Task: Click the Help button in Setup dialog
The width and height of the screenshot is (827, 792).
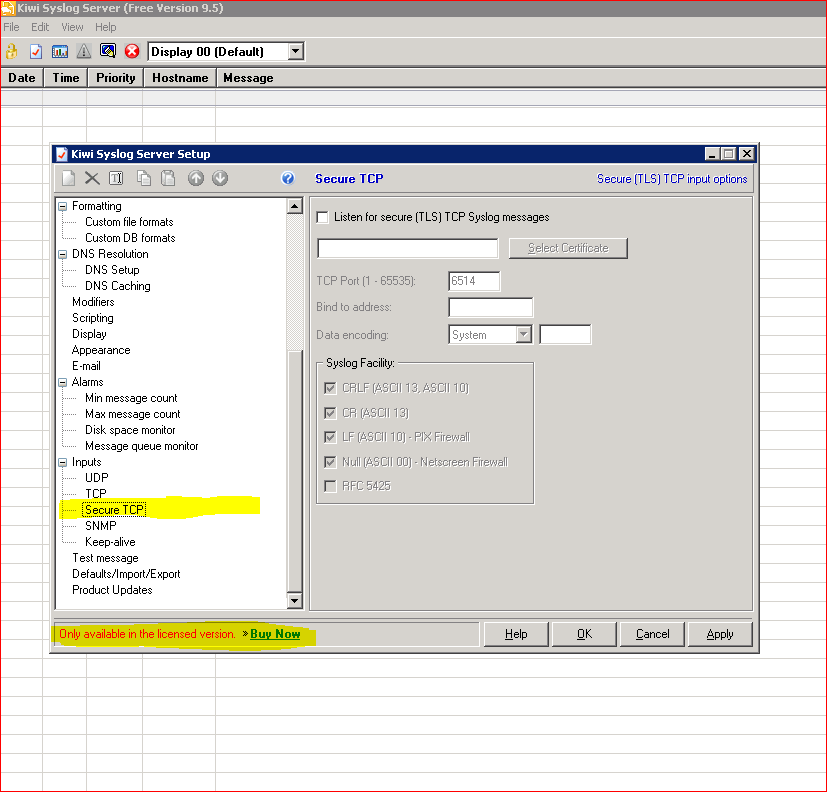Action: coord(516,634)
